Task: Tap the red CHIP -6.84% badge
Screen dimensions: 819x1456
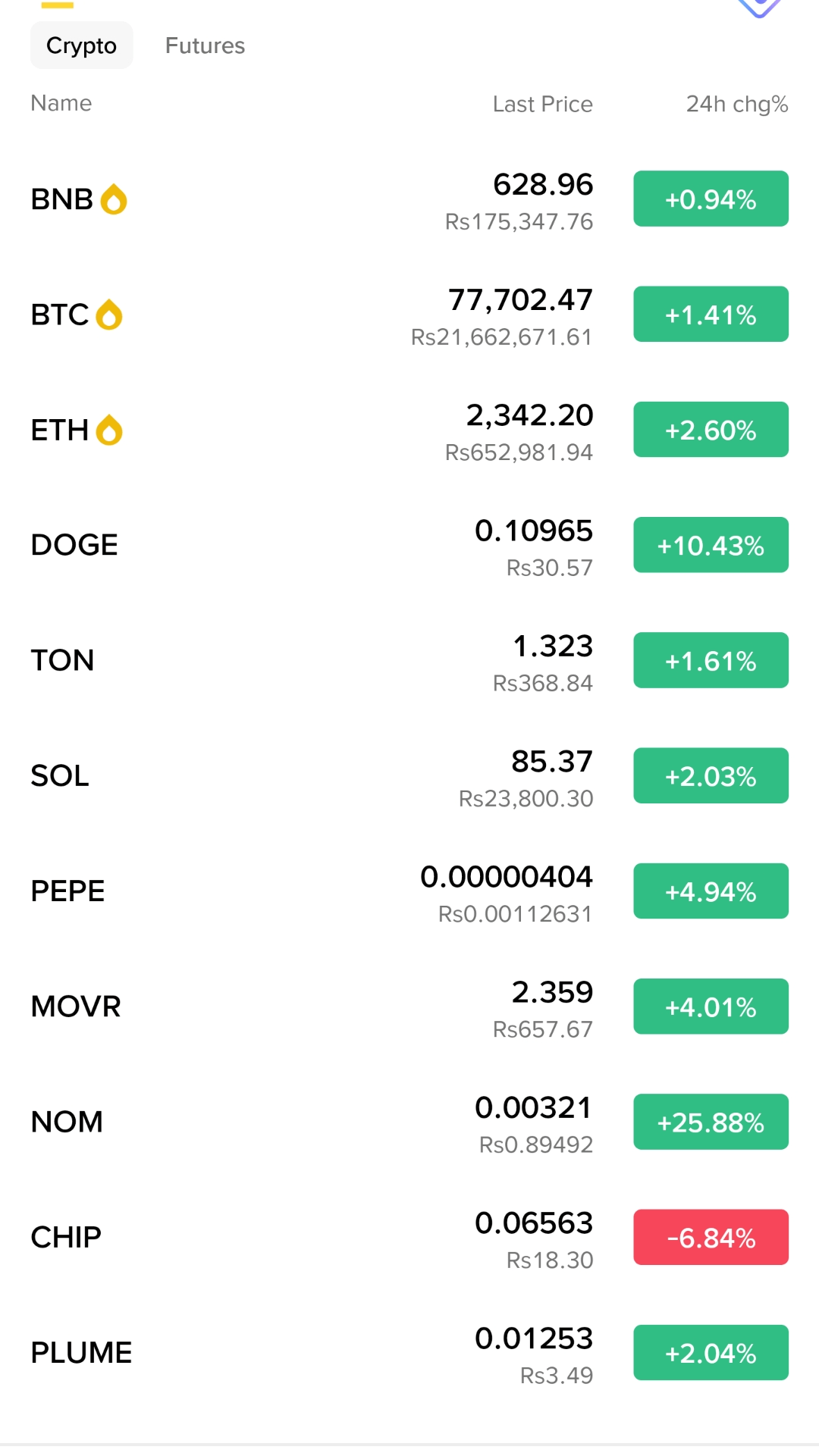Action: (x=711, y=1237)
